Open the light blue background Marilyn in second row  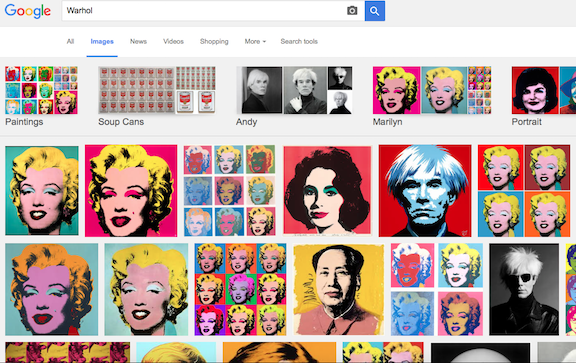pyautogui.click(x=146, y=289)
